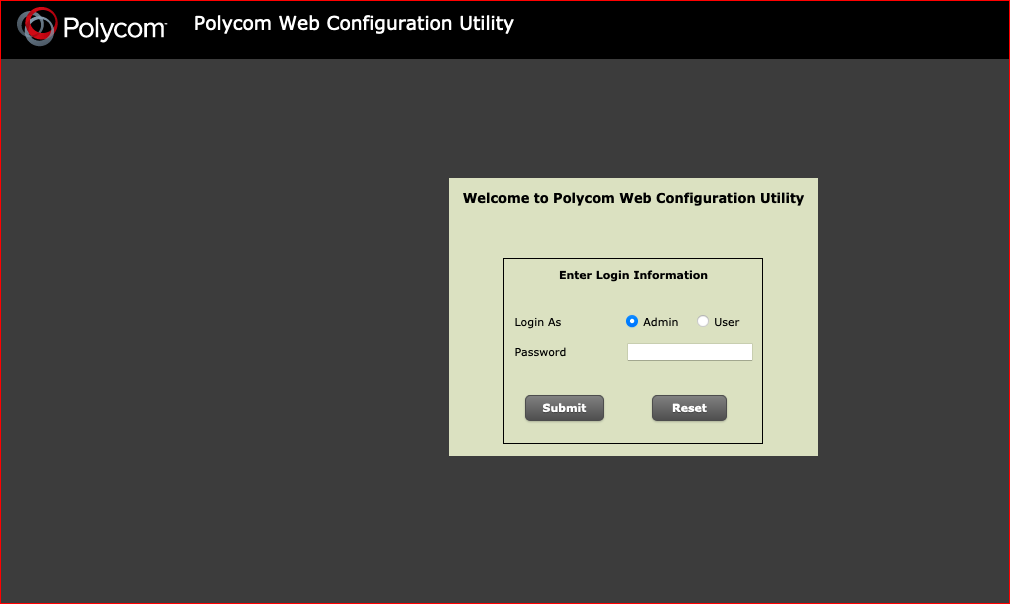The height and width of the screenshot is (604, 1010).
Task: Focus the Password input field
Action: coord(689,352)
